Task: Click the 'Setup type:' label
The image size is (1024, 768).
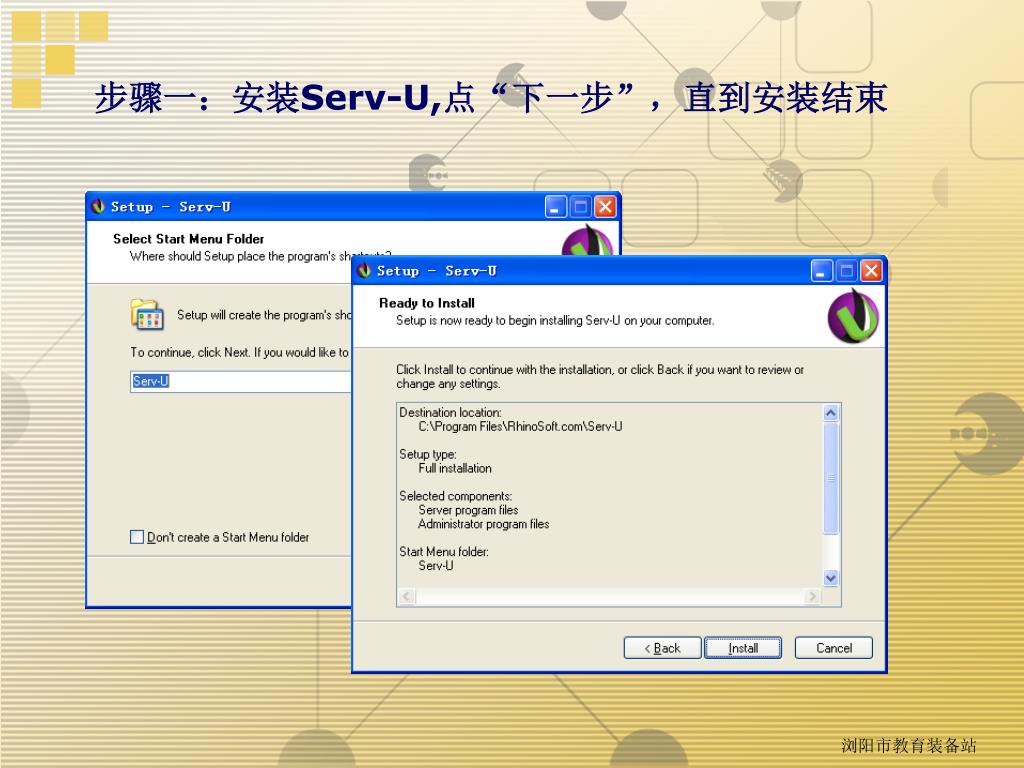Action: pyautogui.click(x=428, y=455)
